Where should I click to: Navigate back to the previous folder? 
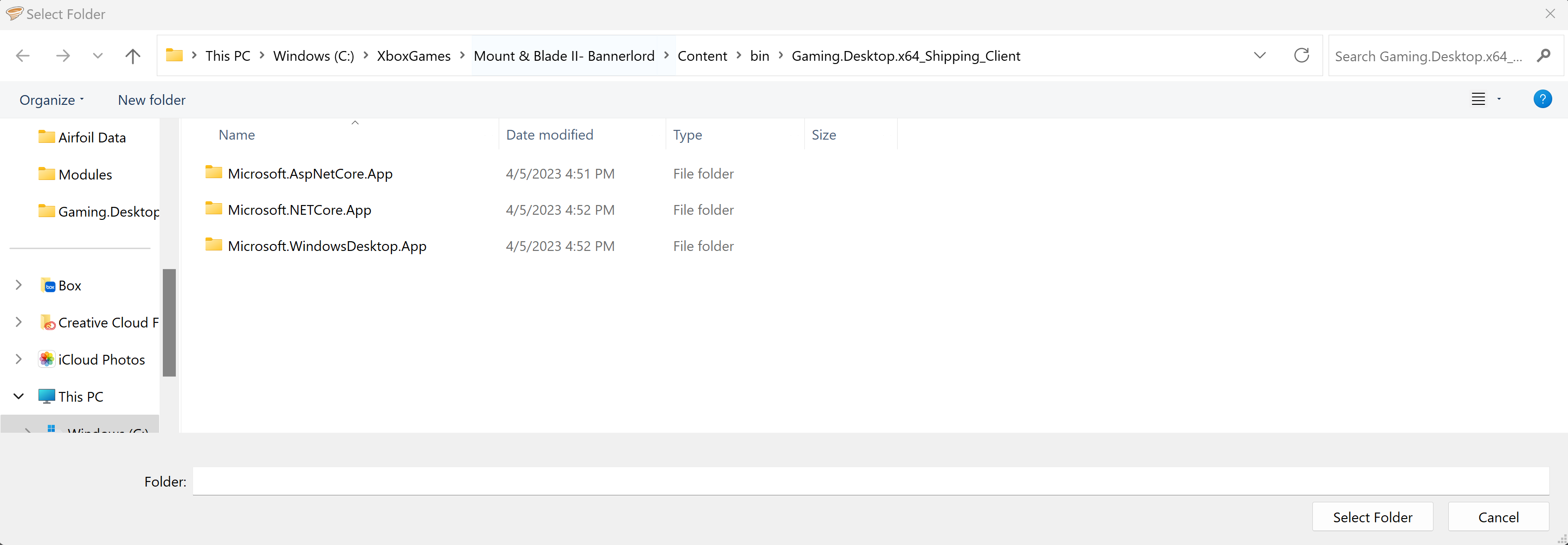coord(23,55)
